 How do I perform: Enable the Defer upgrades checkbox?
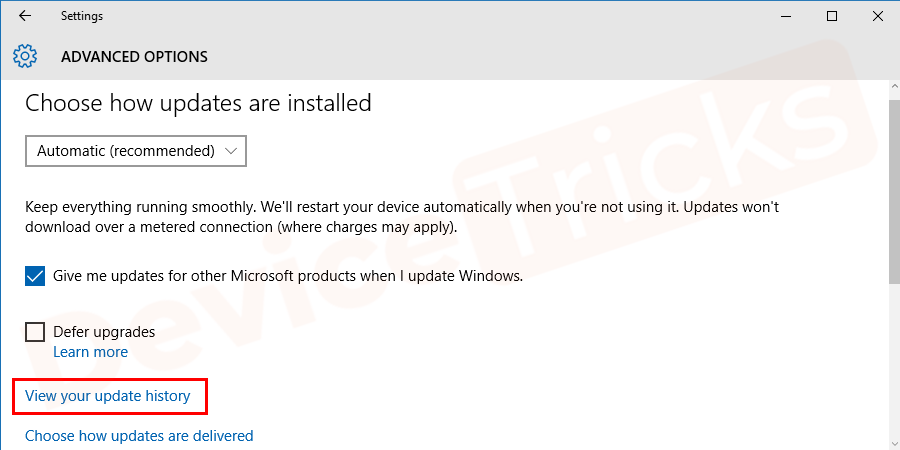(35, 332)
